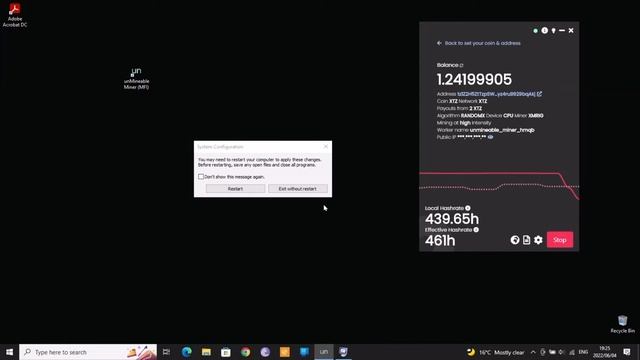This screenshot has width=640, height=360.
Task: Click the Restart button in System Configuration
Action: (235, 189)
